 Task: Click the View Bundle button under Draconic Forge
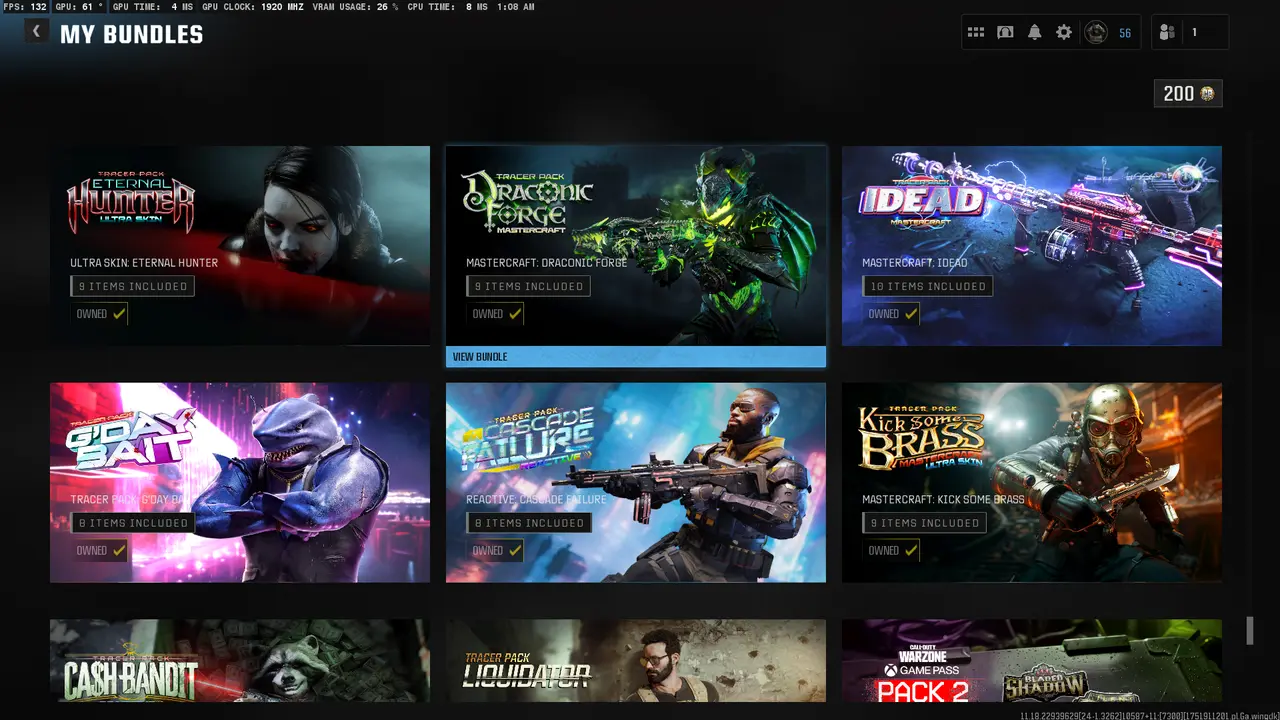point(636,357)
